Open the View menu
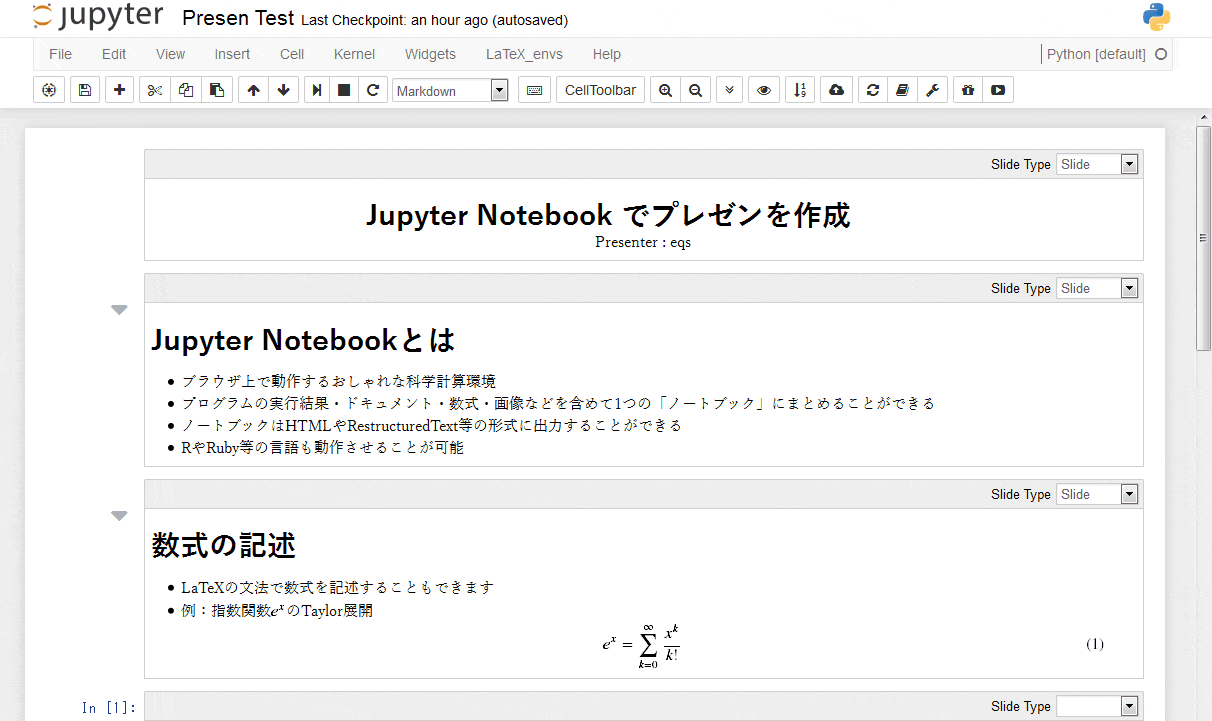The width and height of the screenshot is (1212, 721). (171, 54)
